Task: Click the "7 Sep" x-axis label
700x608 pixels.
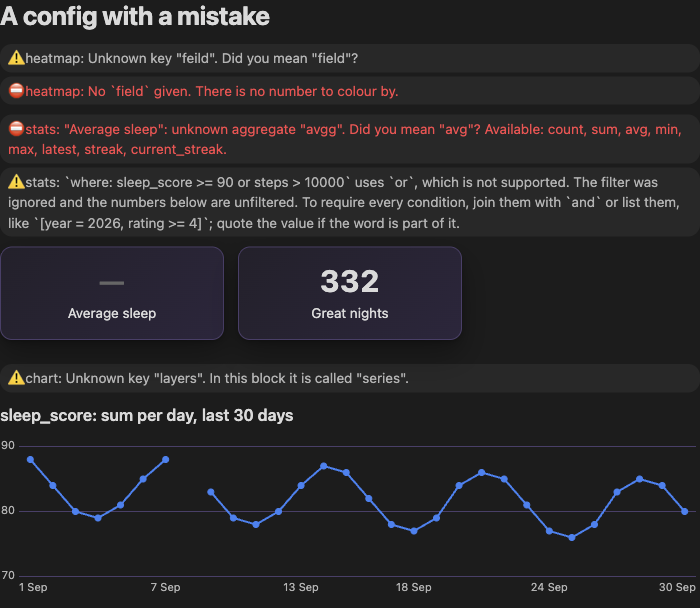Action: 165,587
